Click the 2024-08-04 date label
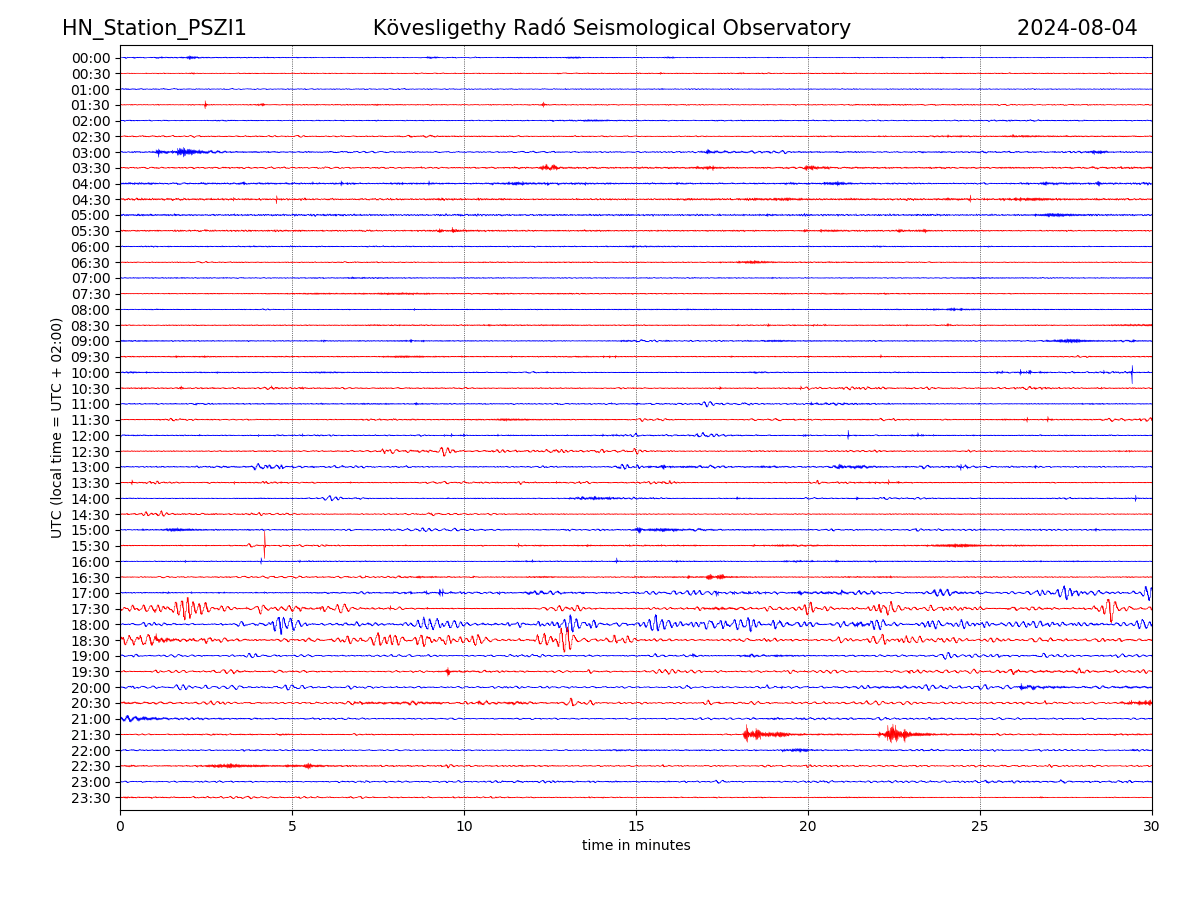The width and height of the screenshot is (1200, 900). 1076,29
